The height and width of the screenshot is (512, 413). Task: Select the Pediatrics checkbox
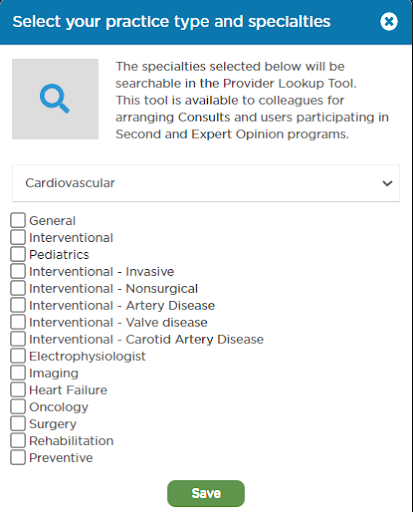coord(18,254)
